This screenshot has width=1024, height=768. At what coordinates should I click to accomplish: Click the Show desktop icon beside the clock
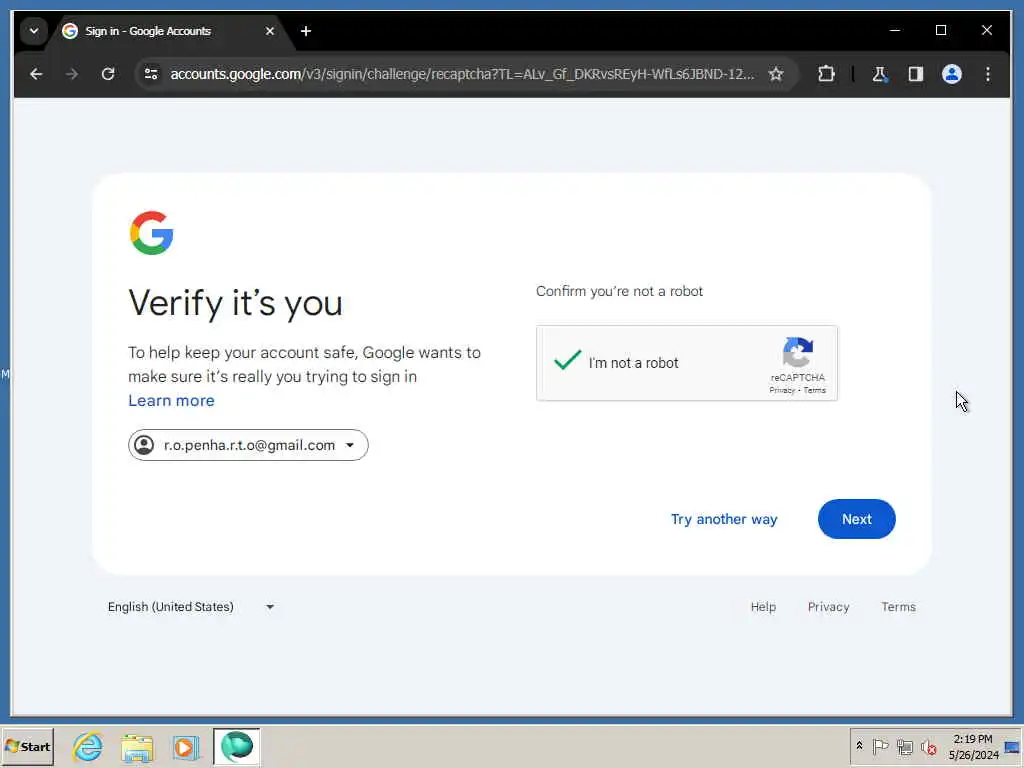coord(1013,746)
